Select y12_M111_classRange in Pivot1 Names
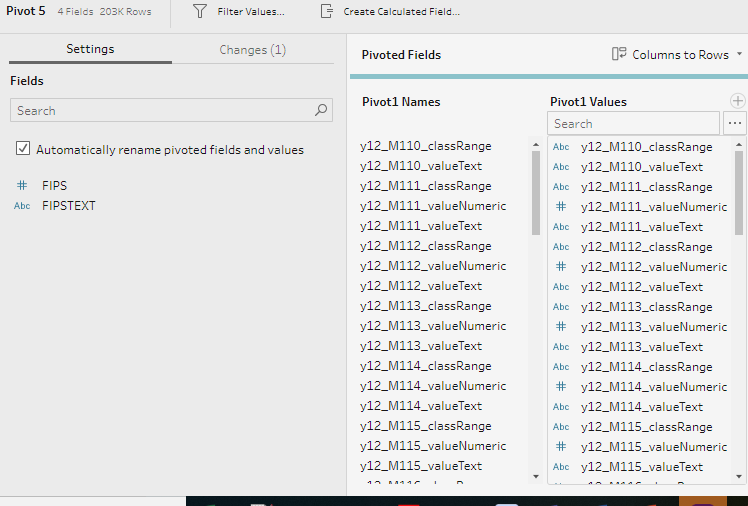The height and width of the screenshot is (506, 748). [x=426, y=186]
